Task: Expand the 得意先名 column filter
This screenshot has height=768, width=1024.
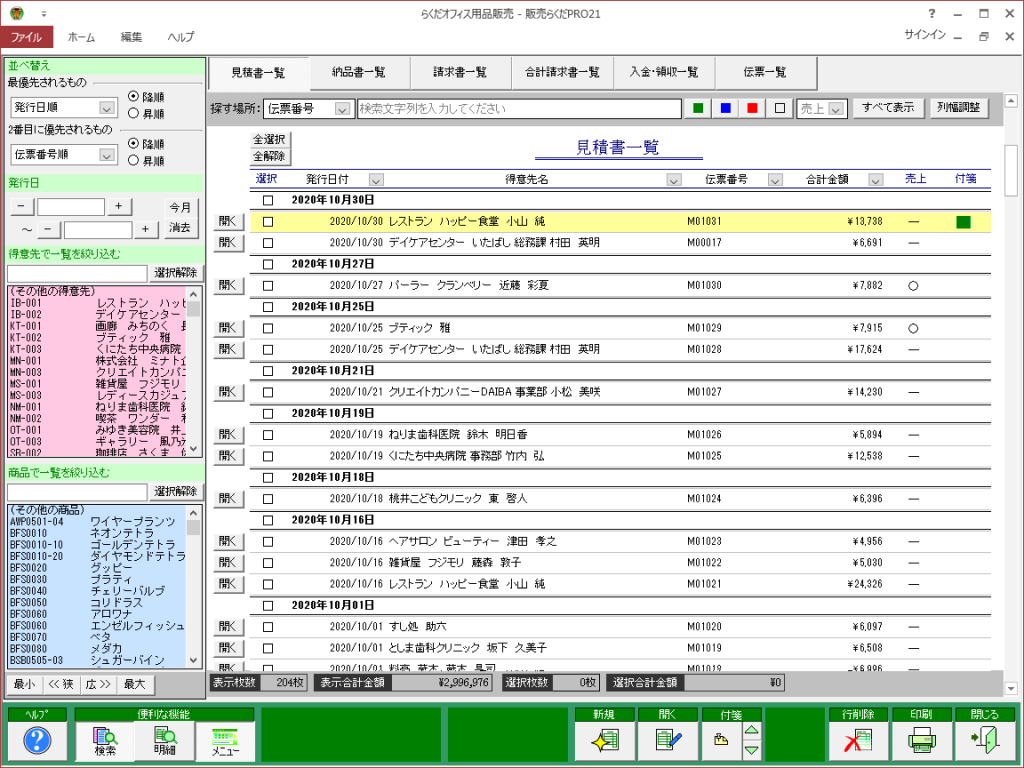Action: [674, 180]
